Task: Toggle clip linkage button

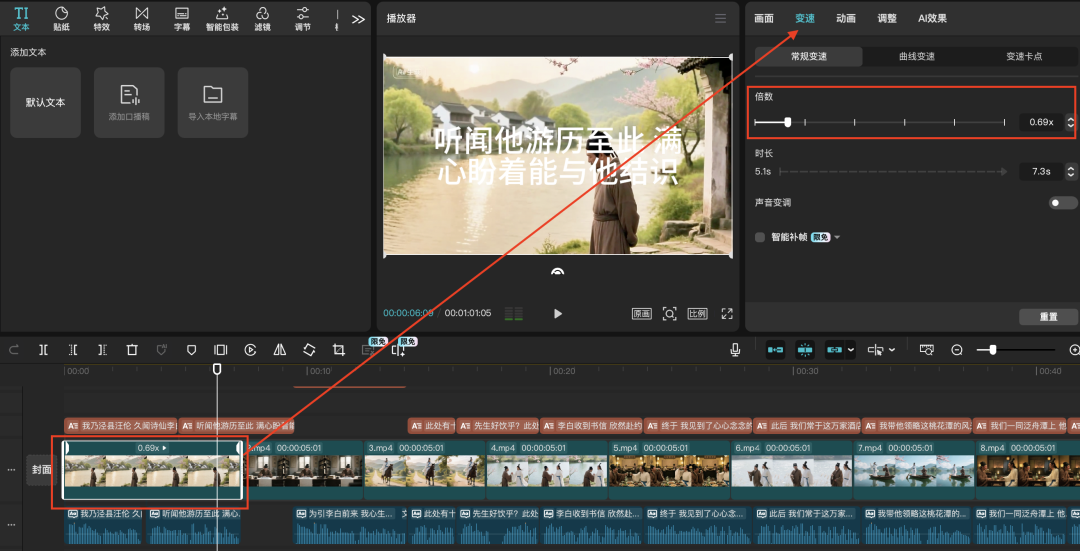Action: (x=834, y=350)
